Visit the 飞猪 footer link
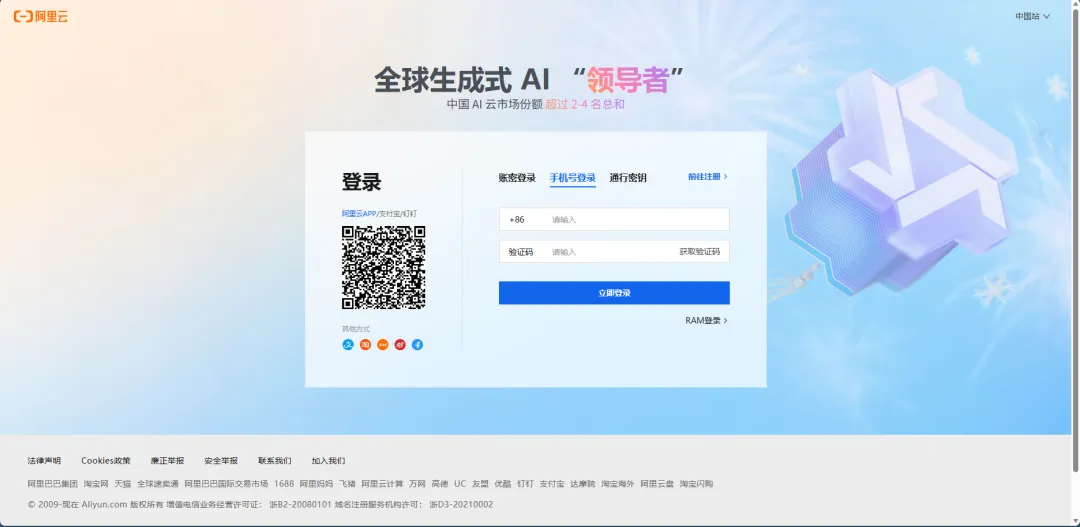 [347, 484]
